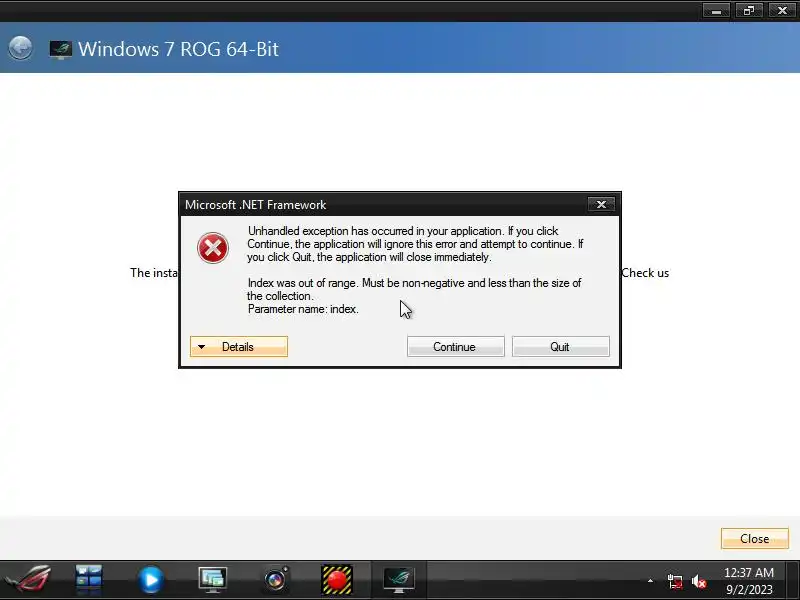Click Quit in the error dialog

560,346
